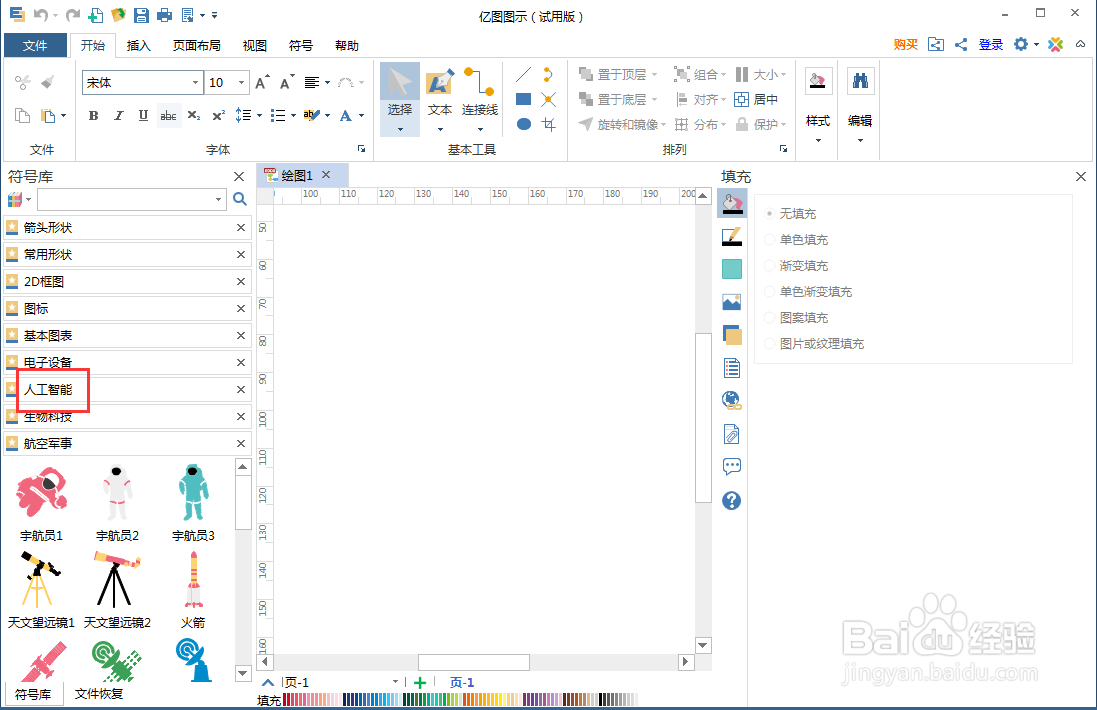Close the Fill panel

(1081, 177)
